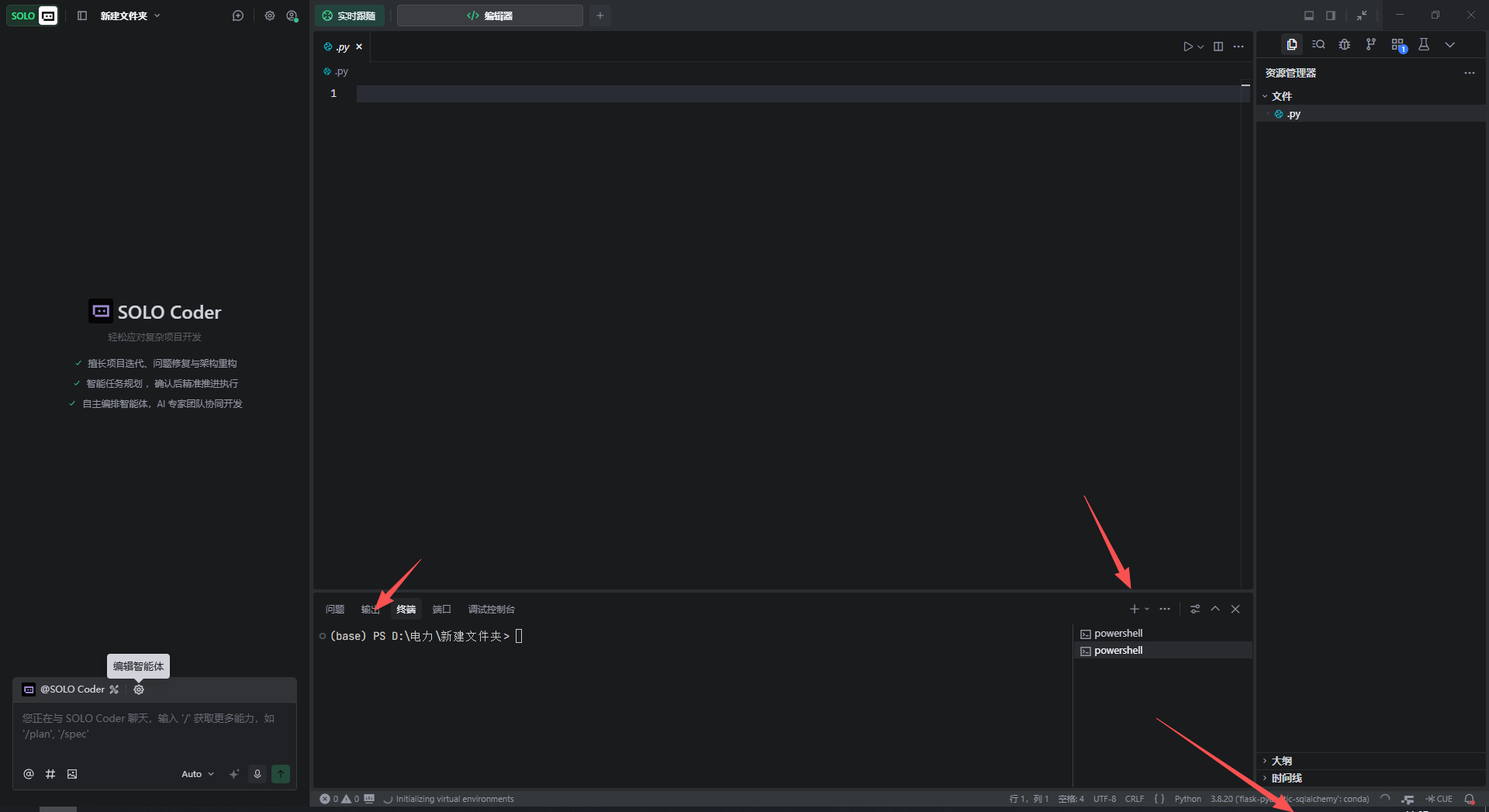This screenshot has height=812, width=1489.
Task: Open terminal panel settings sliders icon
Action: [1195, 609]
